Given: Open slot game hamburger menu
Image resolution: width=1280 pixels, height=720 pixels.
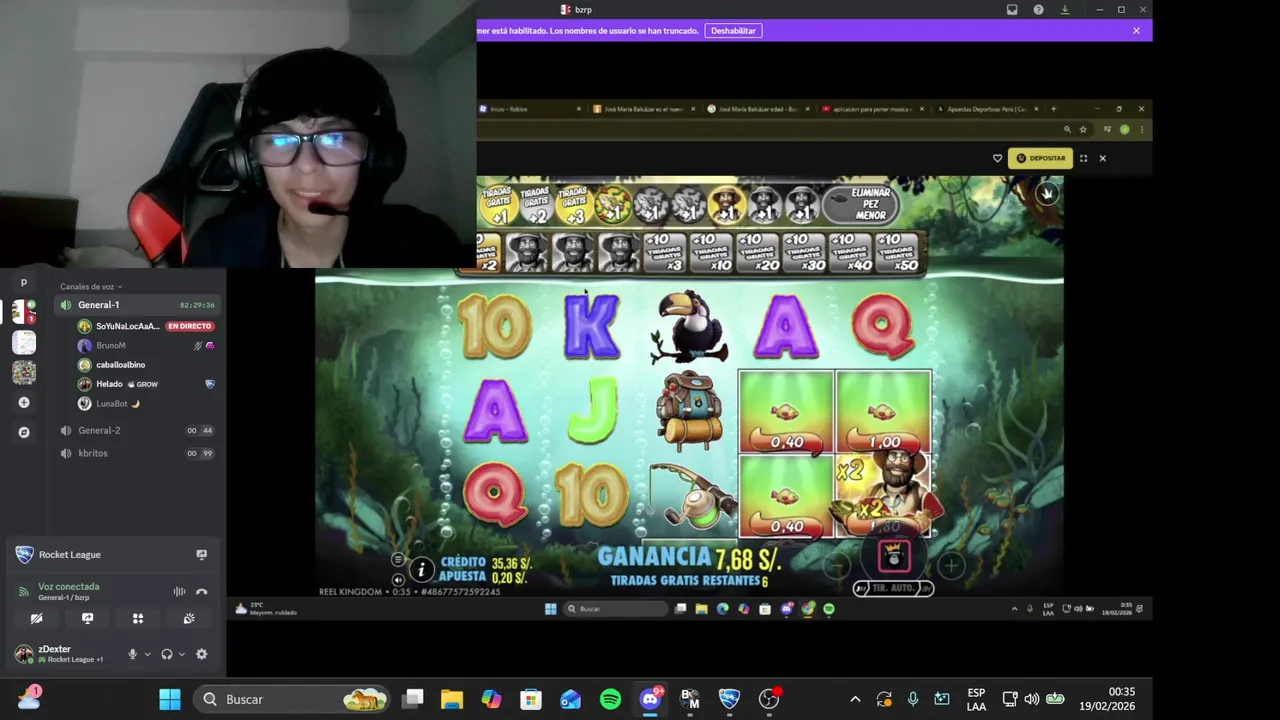Looking at the screenshot, I should click(398, 560).
